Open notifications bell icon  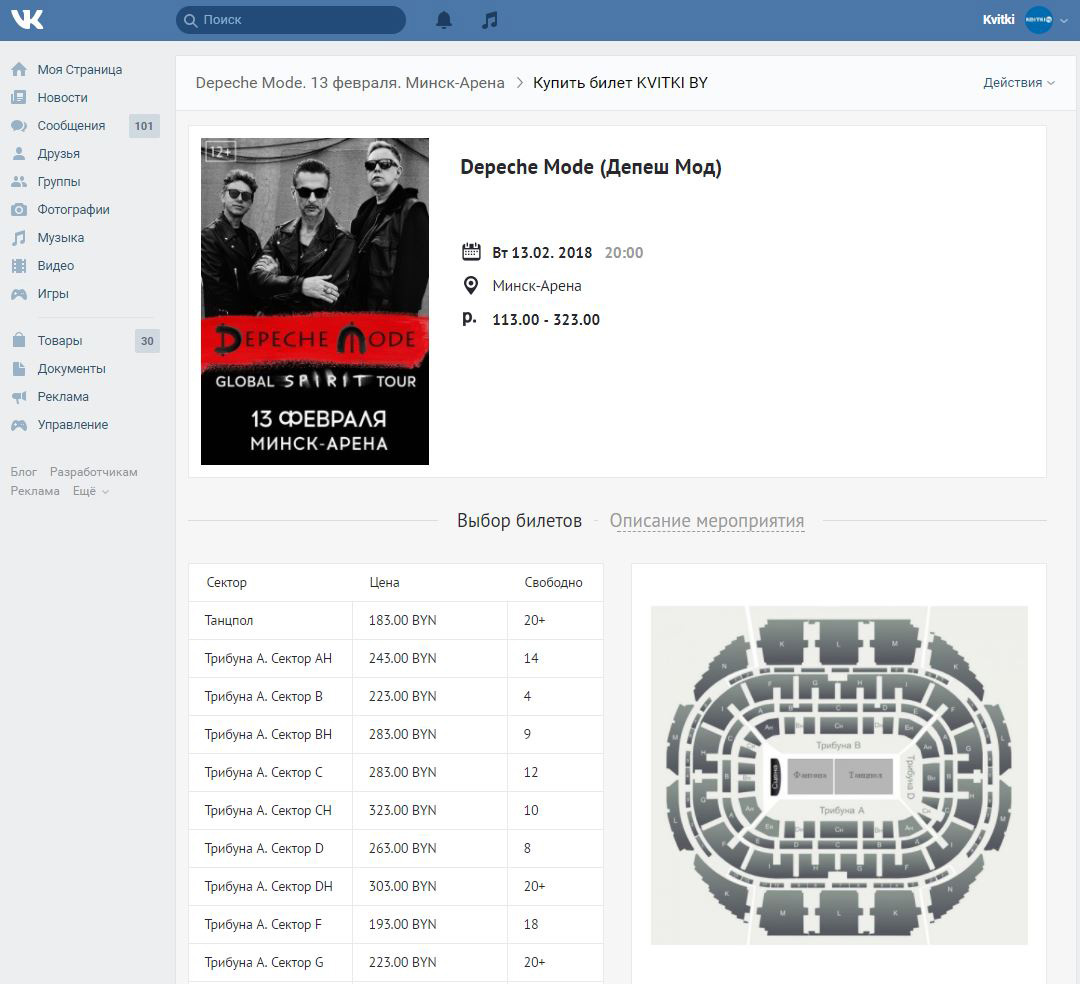click(444, 20)
